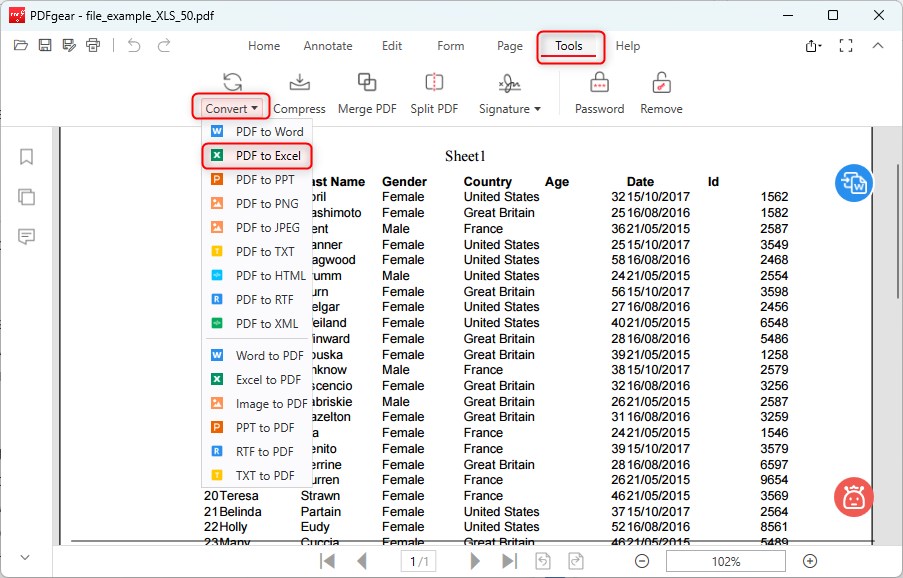This screenshot has width=903, height=578.
Task: Choose Word to PDF from menu
Action: [x=257, y=356]
